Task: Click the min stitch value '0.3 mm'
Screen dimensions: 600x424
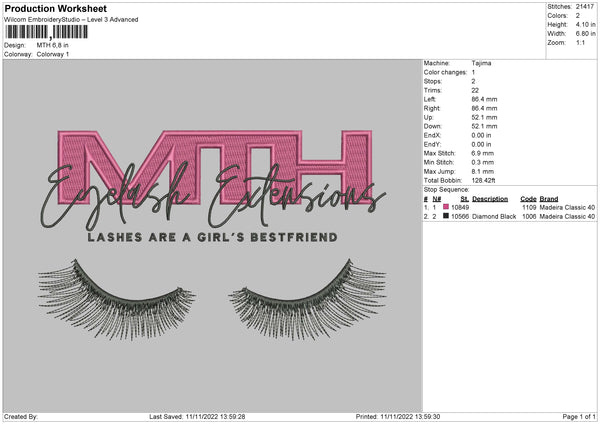Action: coord(483,162)
